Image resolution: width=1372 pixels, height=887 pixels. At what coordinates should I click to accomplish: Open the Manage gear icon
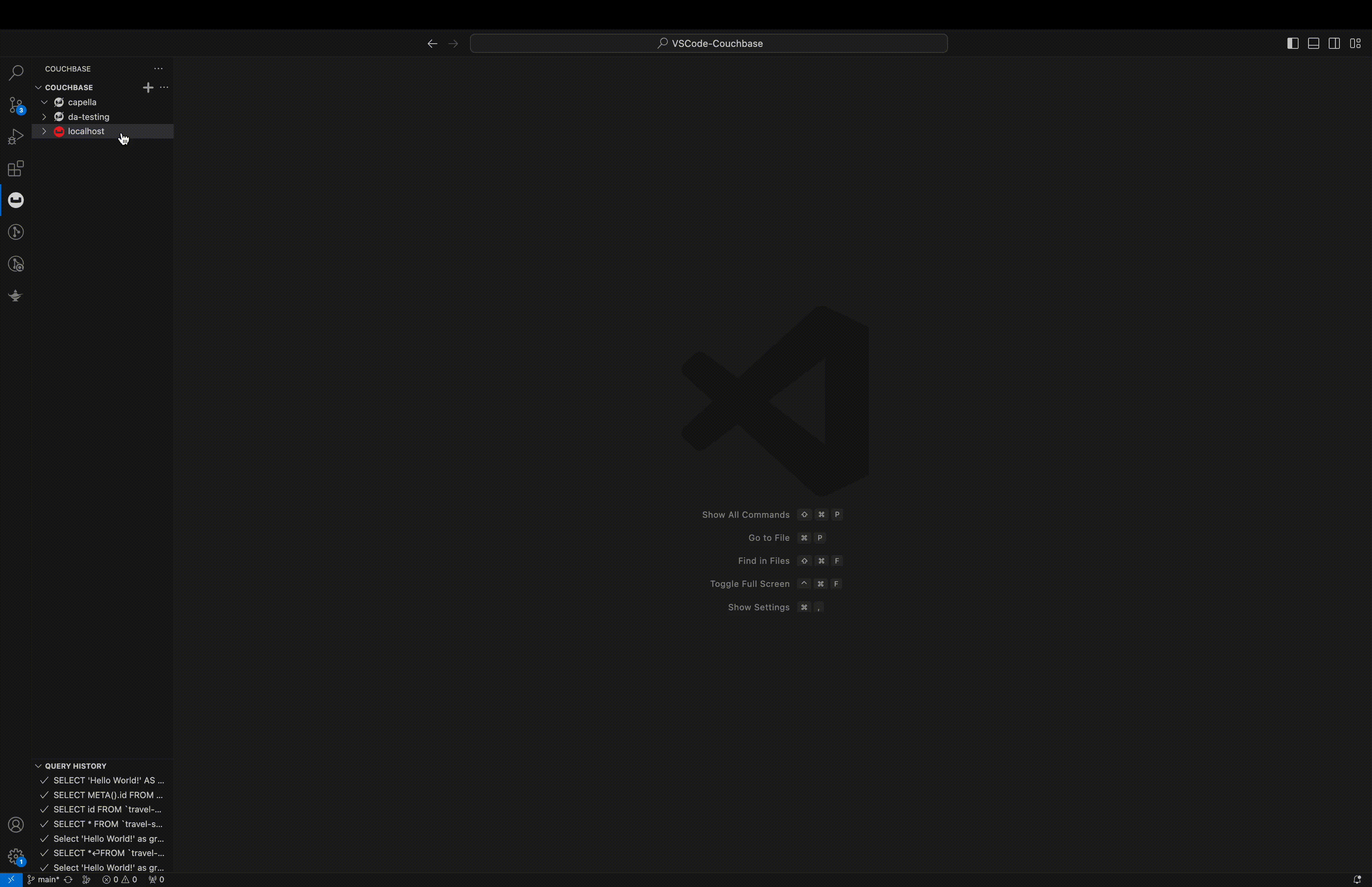pyautogui.click(x=15, y=856)
